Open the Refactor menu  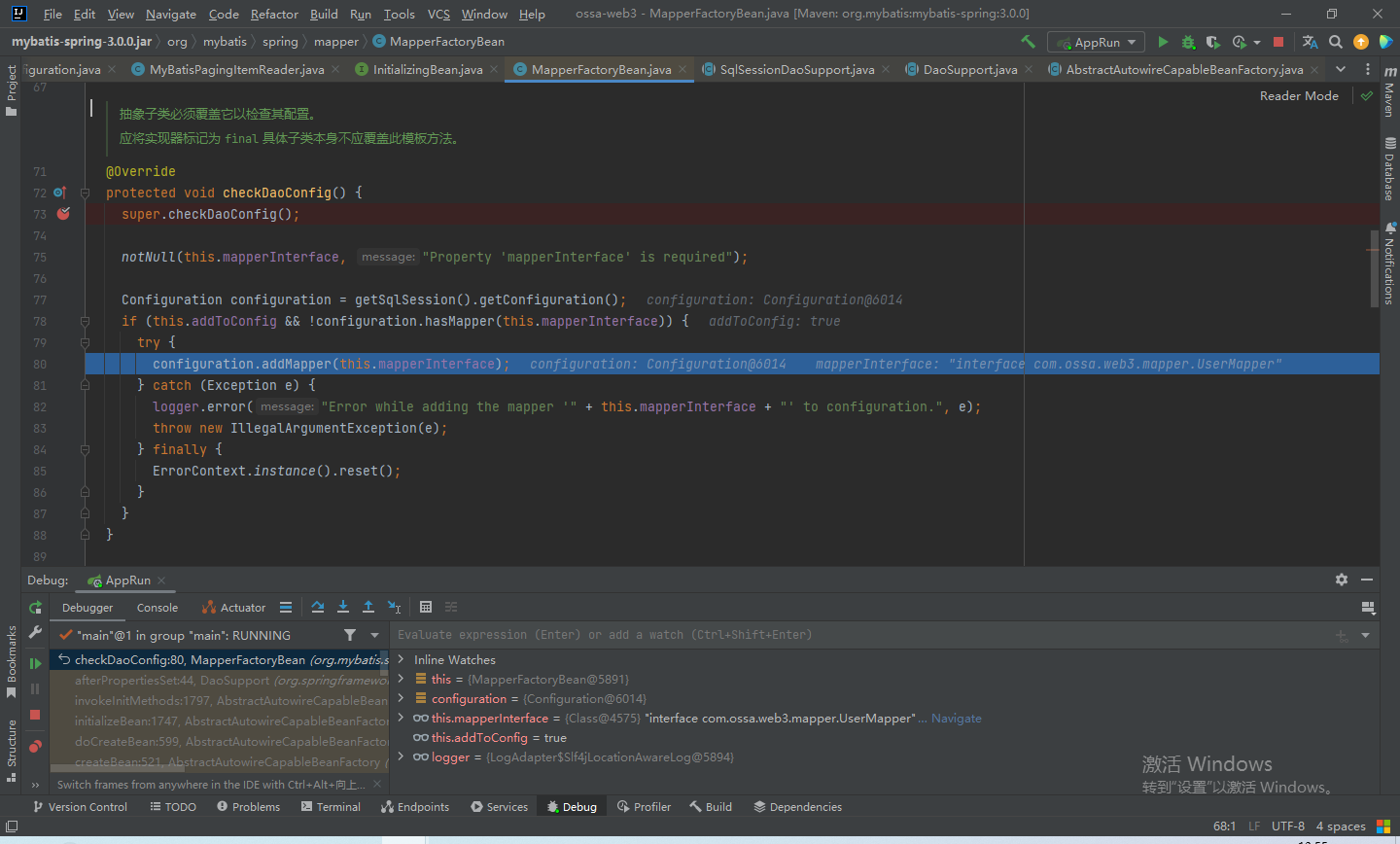[x=274, y=14]
